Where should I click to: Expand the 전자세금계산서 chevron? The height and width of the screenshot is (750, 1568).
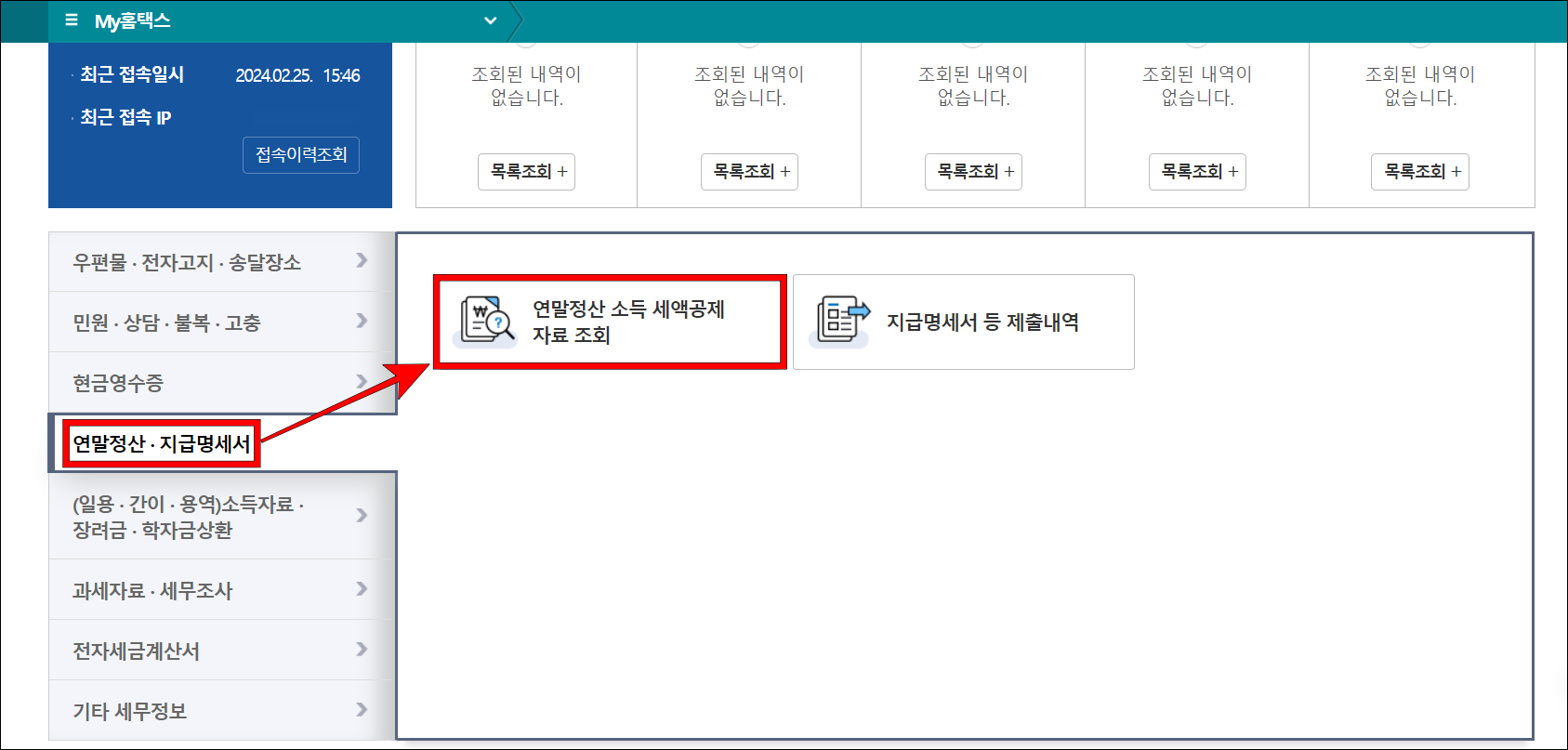(362, 649)
